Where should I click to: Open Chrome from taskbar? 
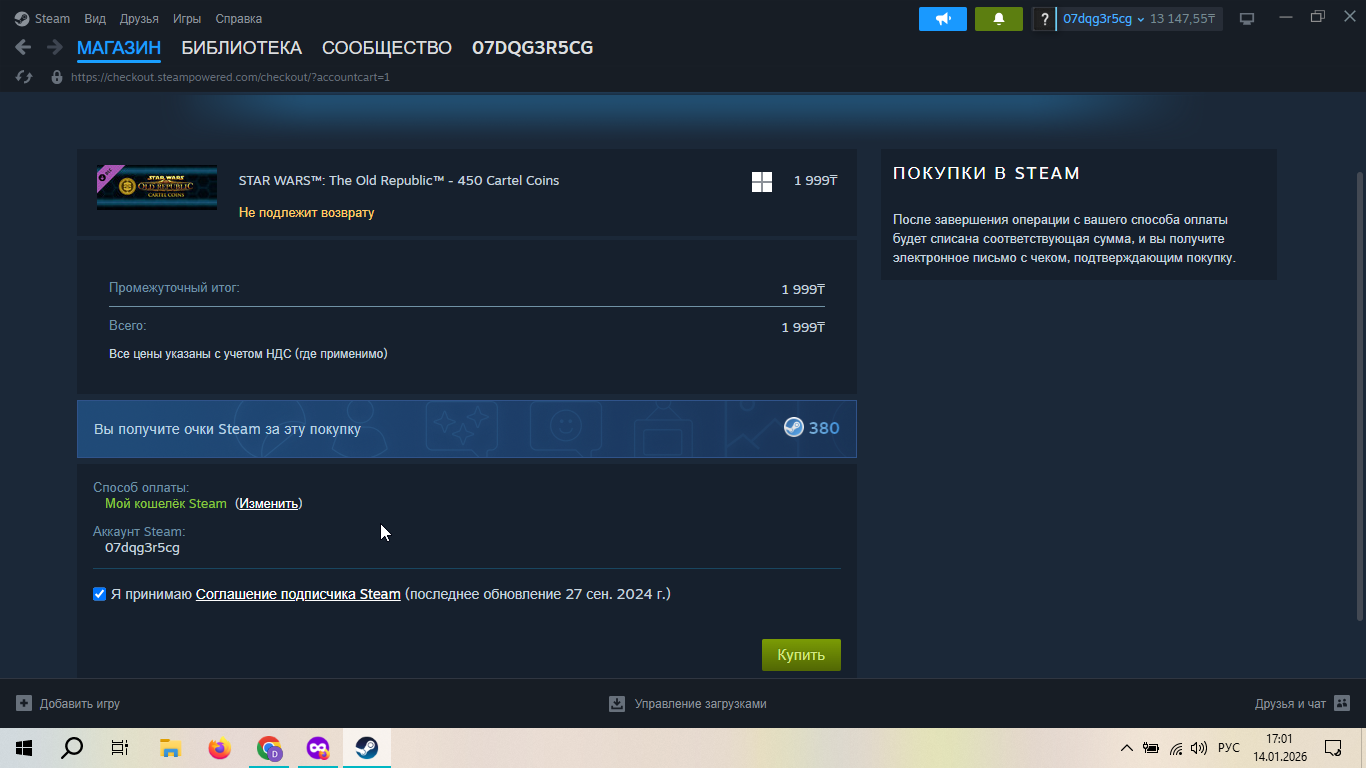tap(268, 748)
